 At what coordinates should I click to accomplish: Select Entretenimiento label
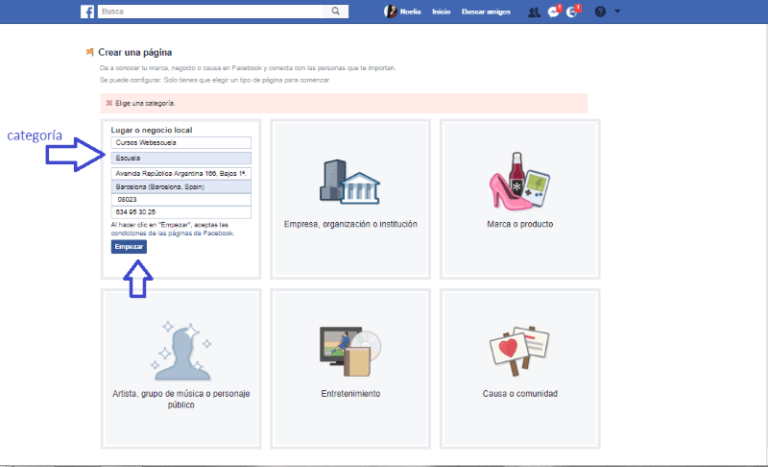point(351,393)
